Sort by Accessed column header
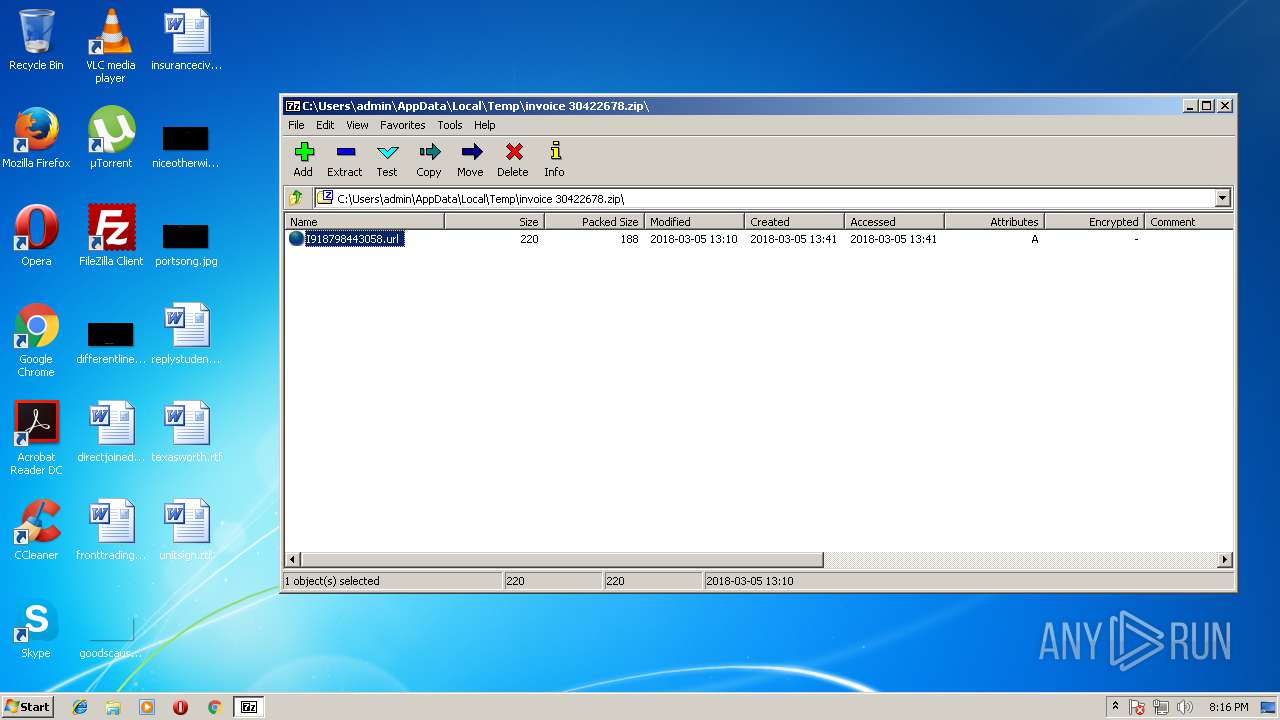 [x=894, y=222]
